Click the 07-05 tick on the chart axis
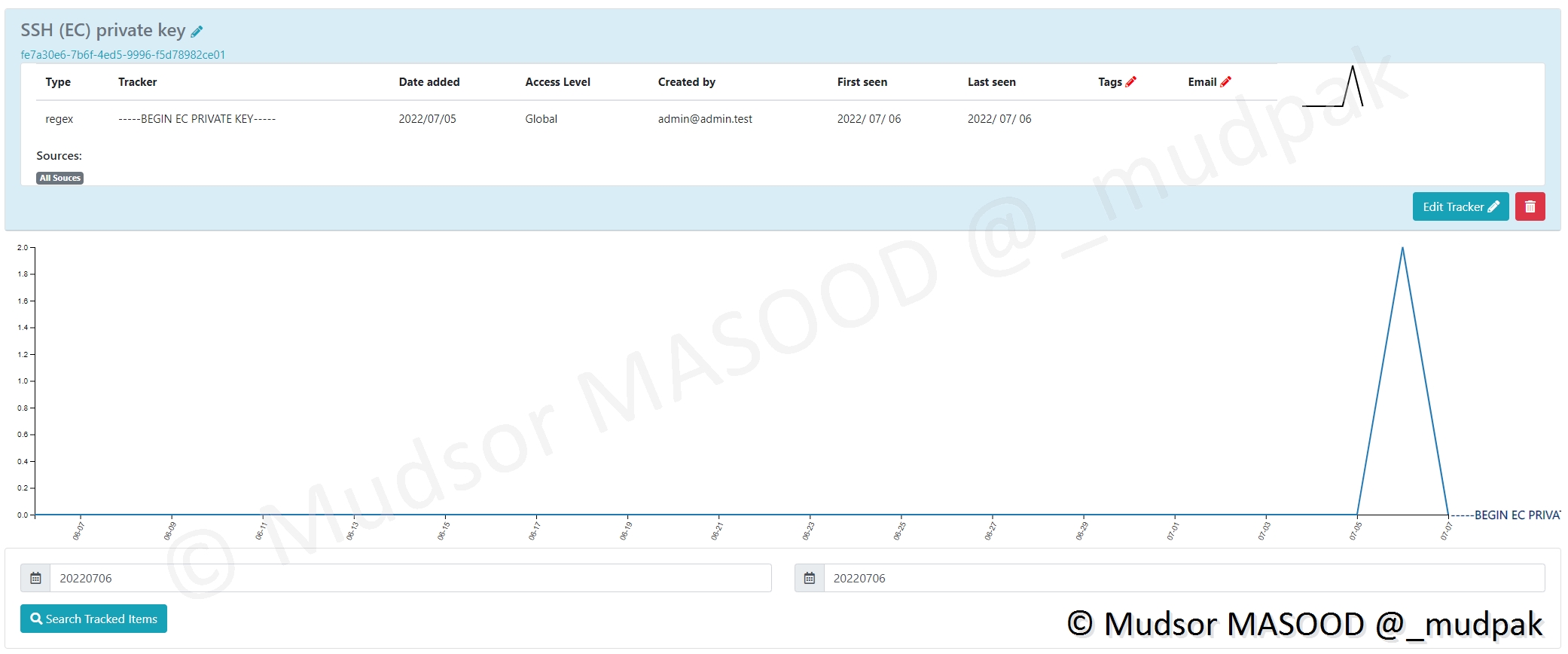The width and height of the screenshot is (1568, 654). tap(1356, 530)
